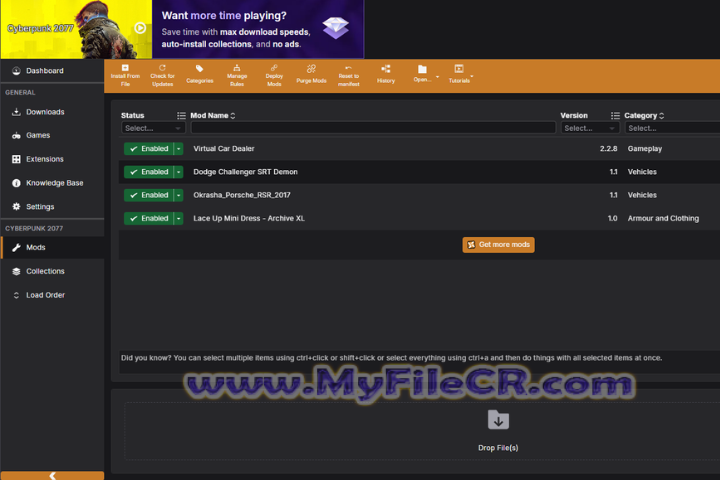Toggle Enabled status for Lace Up Mini Dress
Viewport: 720px width, 480px height.
[149, 218]
